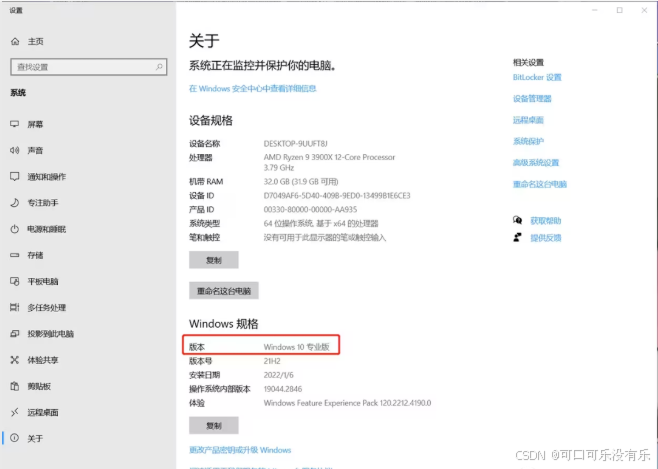Click 重命名这台电脑 button

pos(224,291)
